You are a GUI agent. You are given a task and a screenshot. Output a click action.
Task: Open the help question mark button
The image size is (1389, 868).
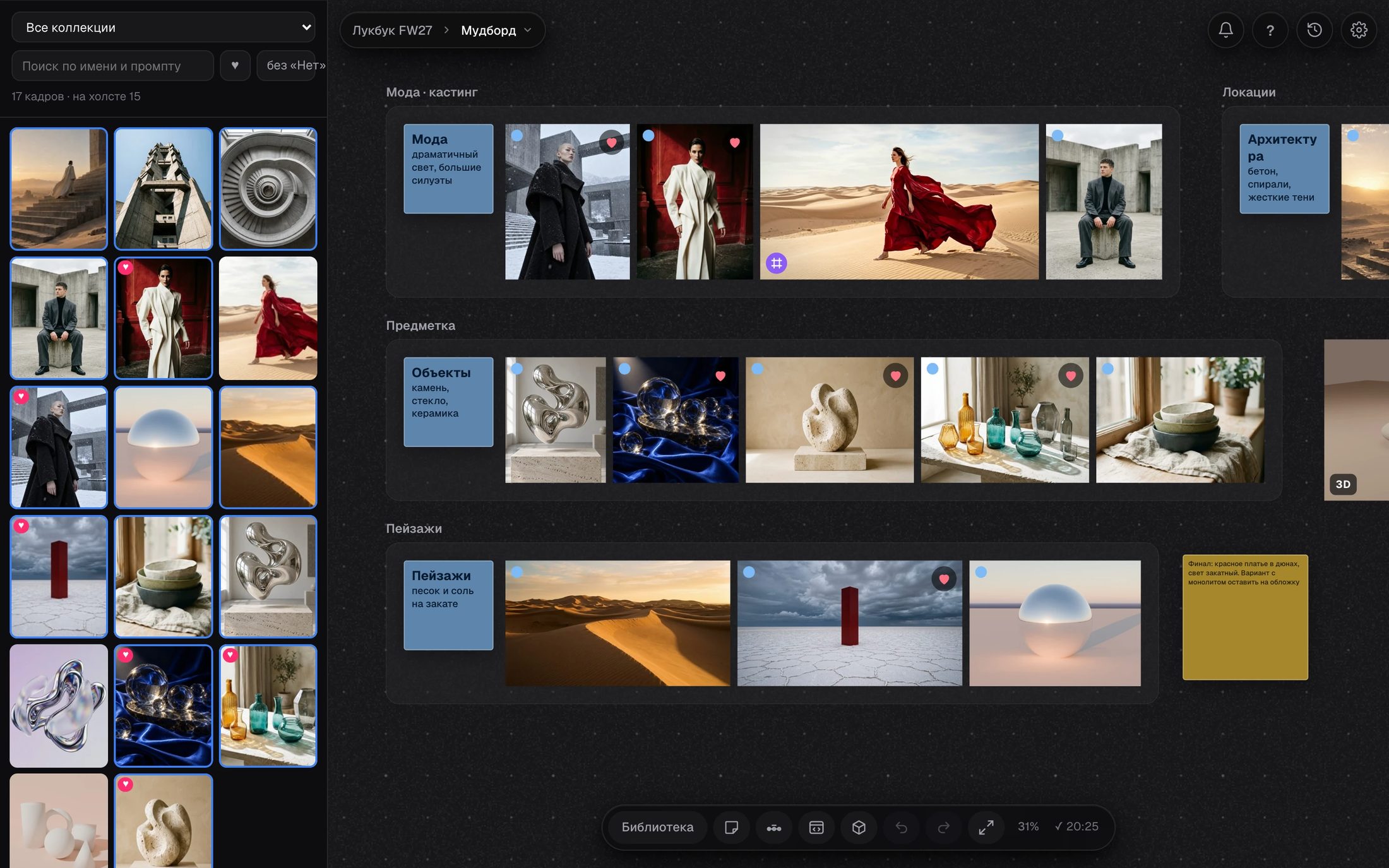pyautogui.click(x=1270, y=30)
